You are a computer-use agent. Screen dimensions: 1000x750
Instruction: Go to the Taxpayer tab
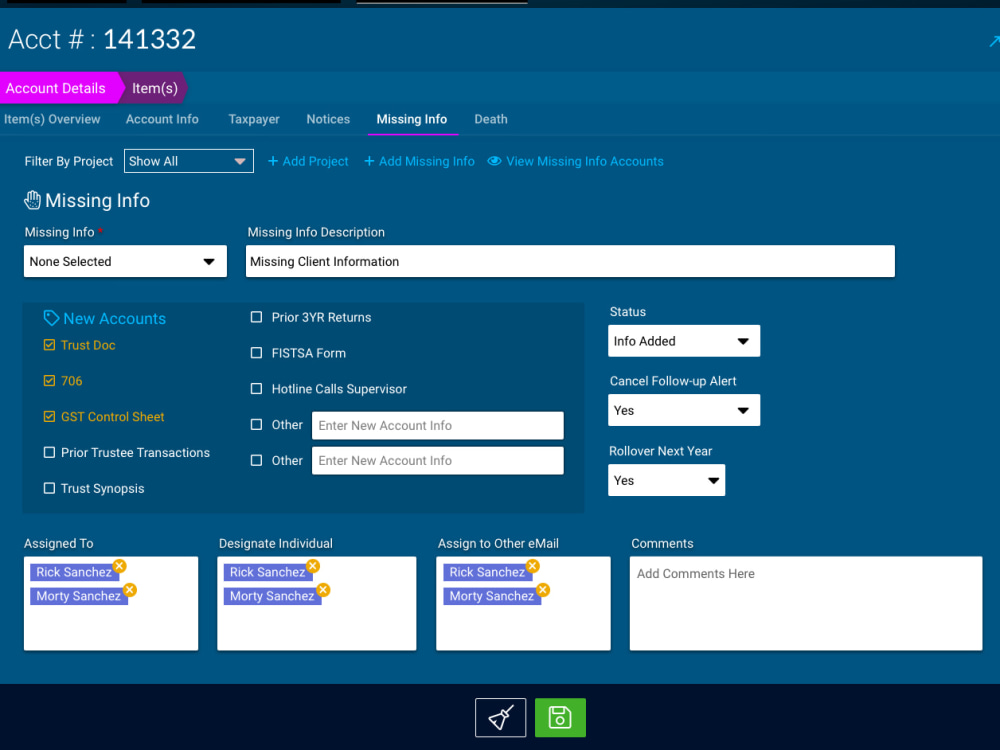coord(254,119)
